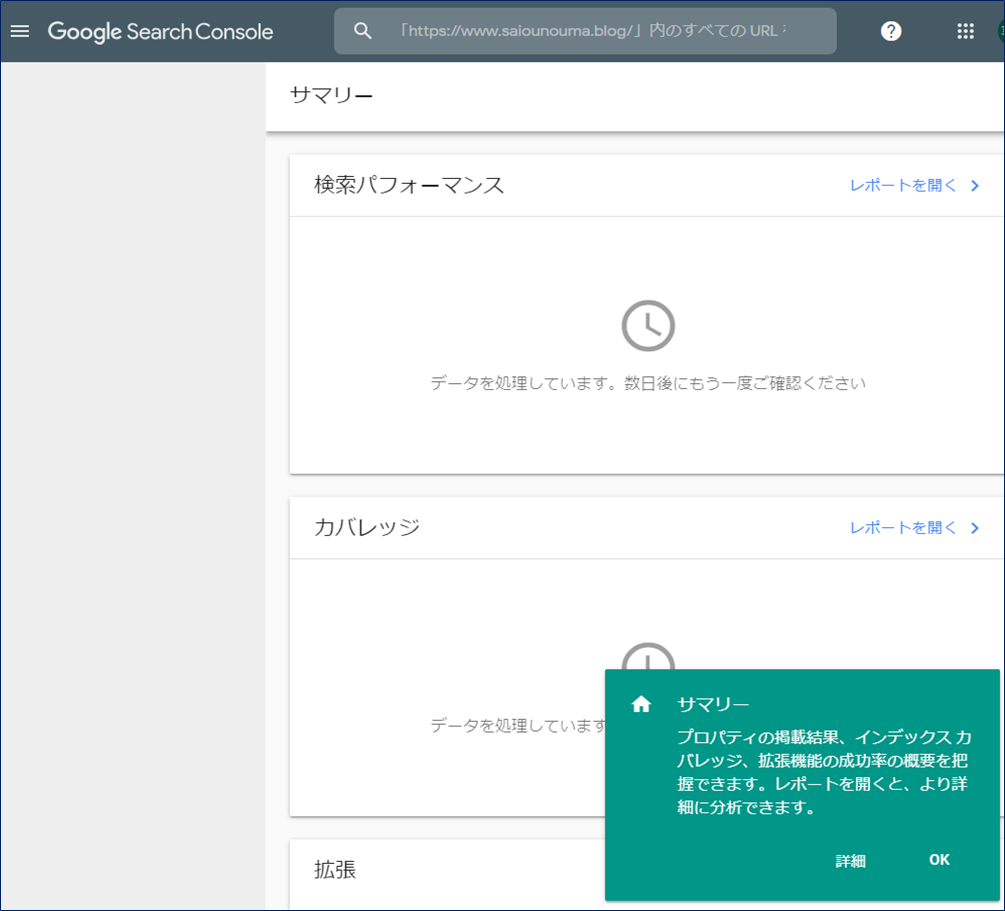The width and height of the screenshot is (1005, 911).
Task: Open the help question mark icon
Action: [x=890, y=31]
